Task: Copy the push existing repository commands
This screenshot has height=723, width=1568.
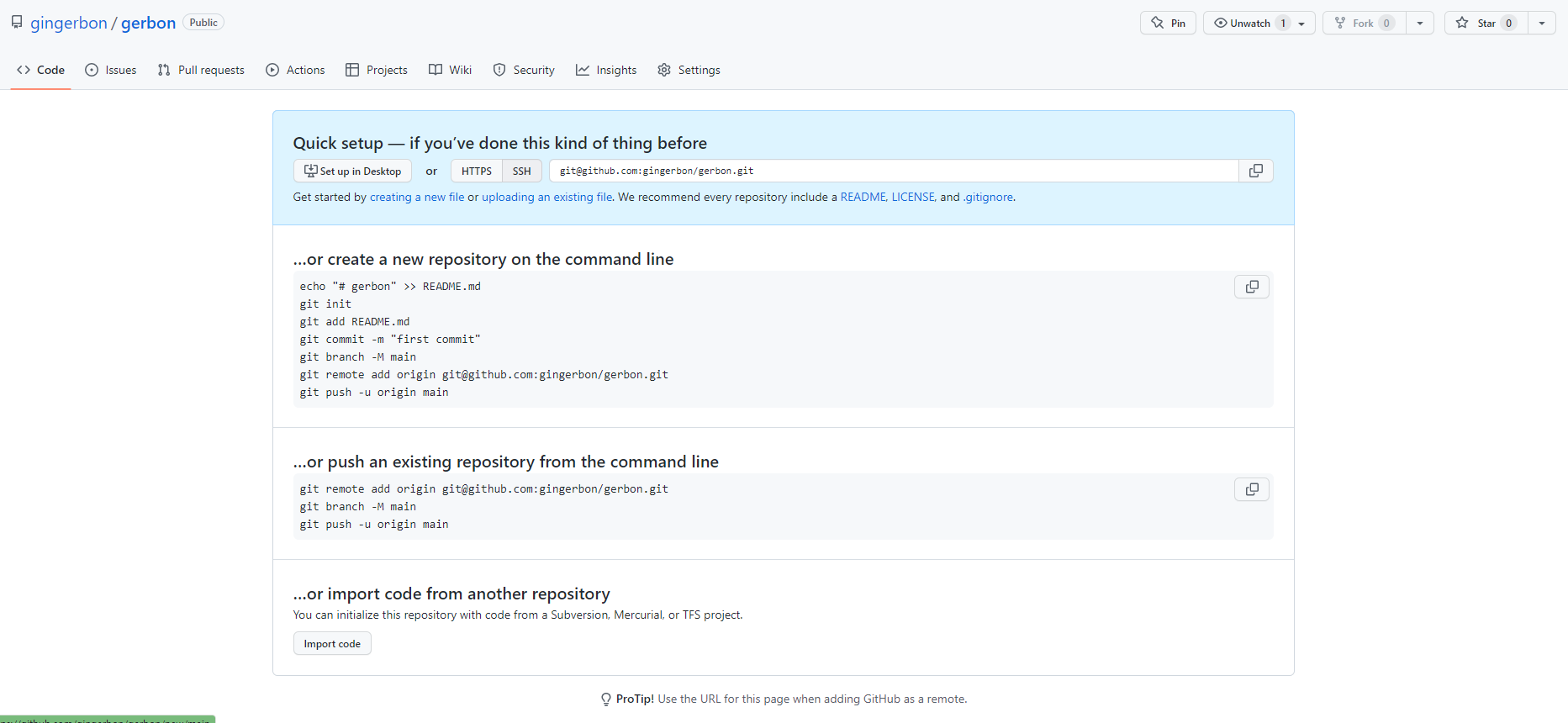Action: pyautogui.click(x=1252, y=489)
